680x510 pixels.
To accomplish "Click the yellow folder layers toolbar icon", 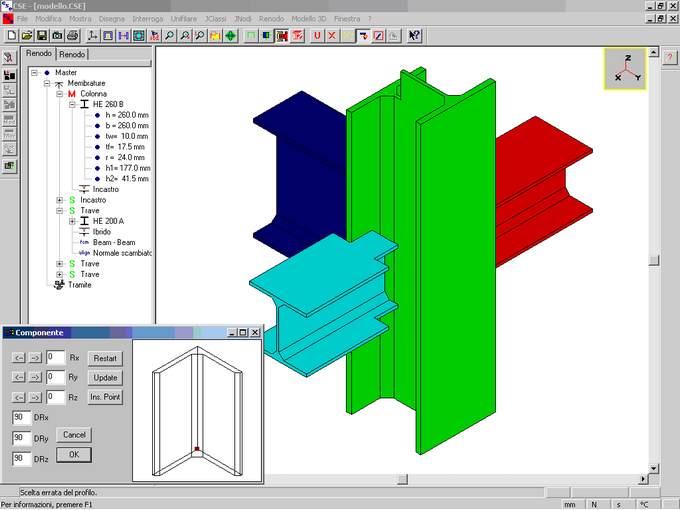I will click(x=215, y=36).
